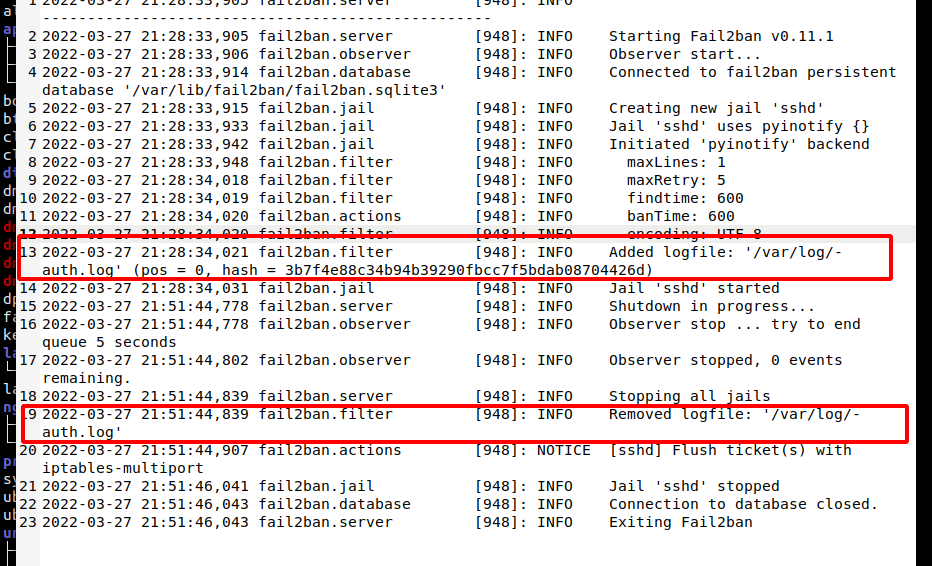This screenshot has height=566, width=932.
Task: Select "Jail 'sshd' started" message
Action: 694,288
